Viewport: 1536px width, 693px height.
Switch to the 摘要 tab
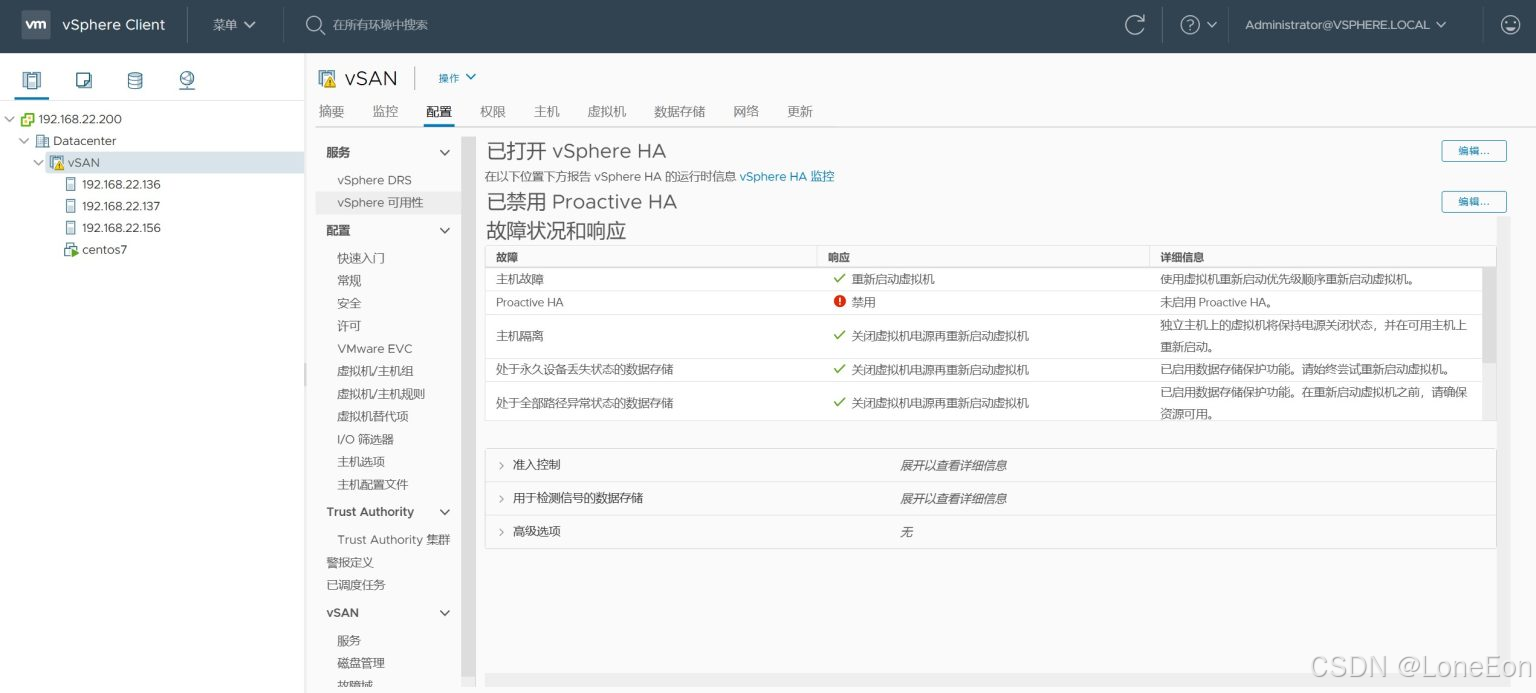point(331,111)
